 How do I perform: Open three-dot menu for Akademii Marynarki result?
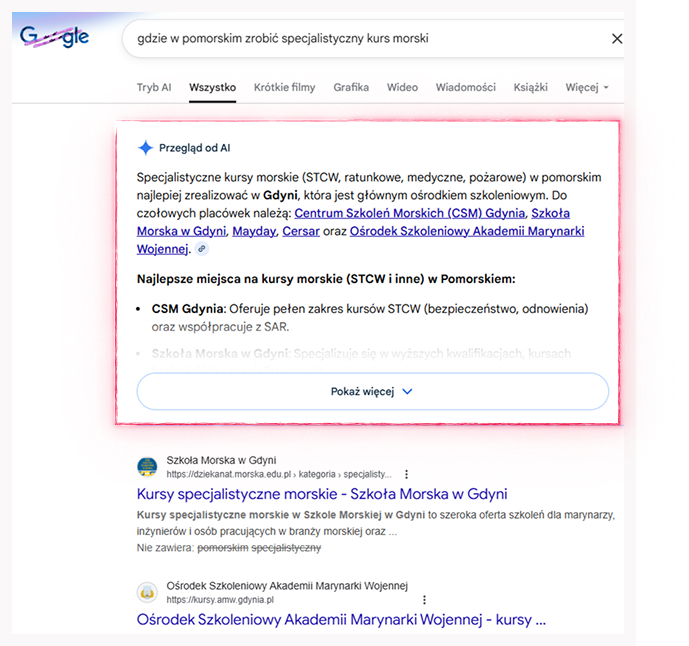[424, 600]
